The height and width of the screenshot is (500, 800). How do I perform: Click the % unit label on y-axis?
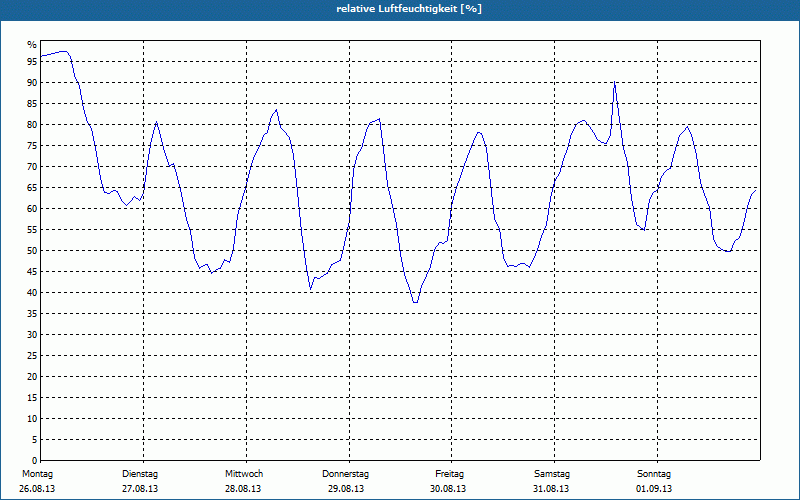(32, 45)
